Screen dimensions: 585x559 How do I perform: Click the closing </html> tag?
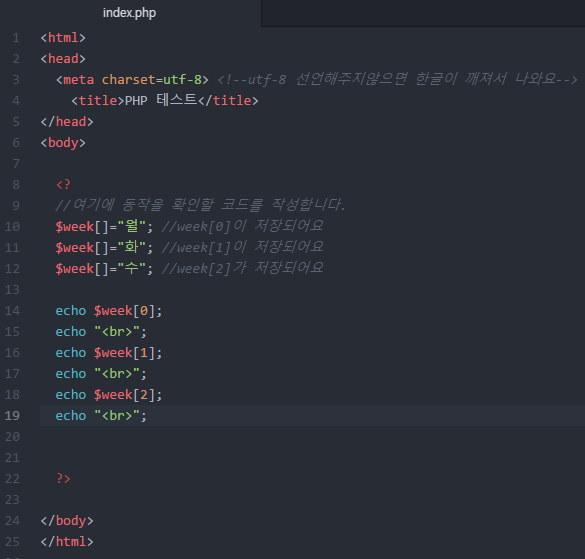tap(67, 541)
